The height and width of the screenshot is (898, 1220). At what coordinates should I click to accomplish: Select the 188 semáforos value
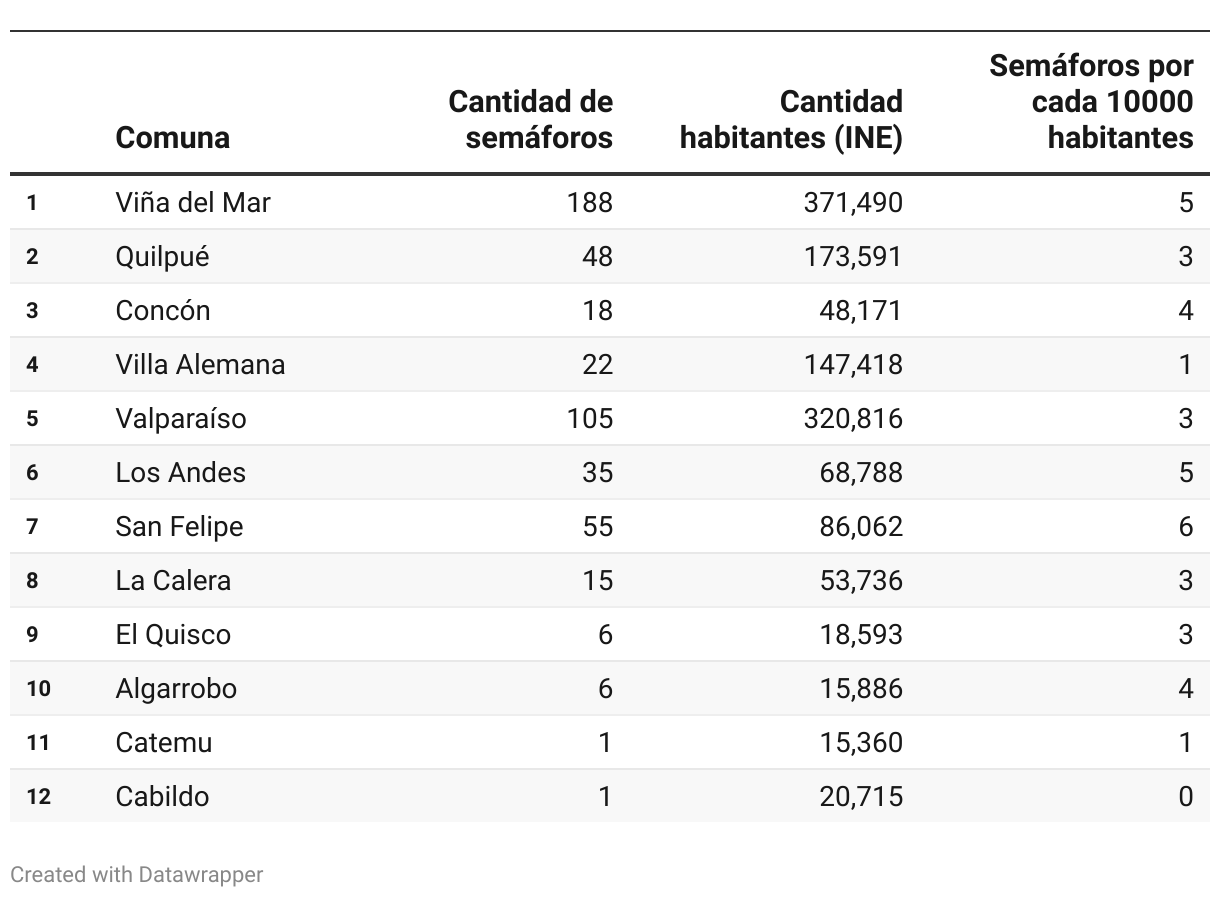click(x=589, y=203)
